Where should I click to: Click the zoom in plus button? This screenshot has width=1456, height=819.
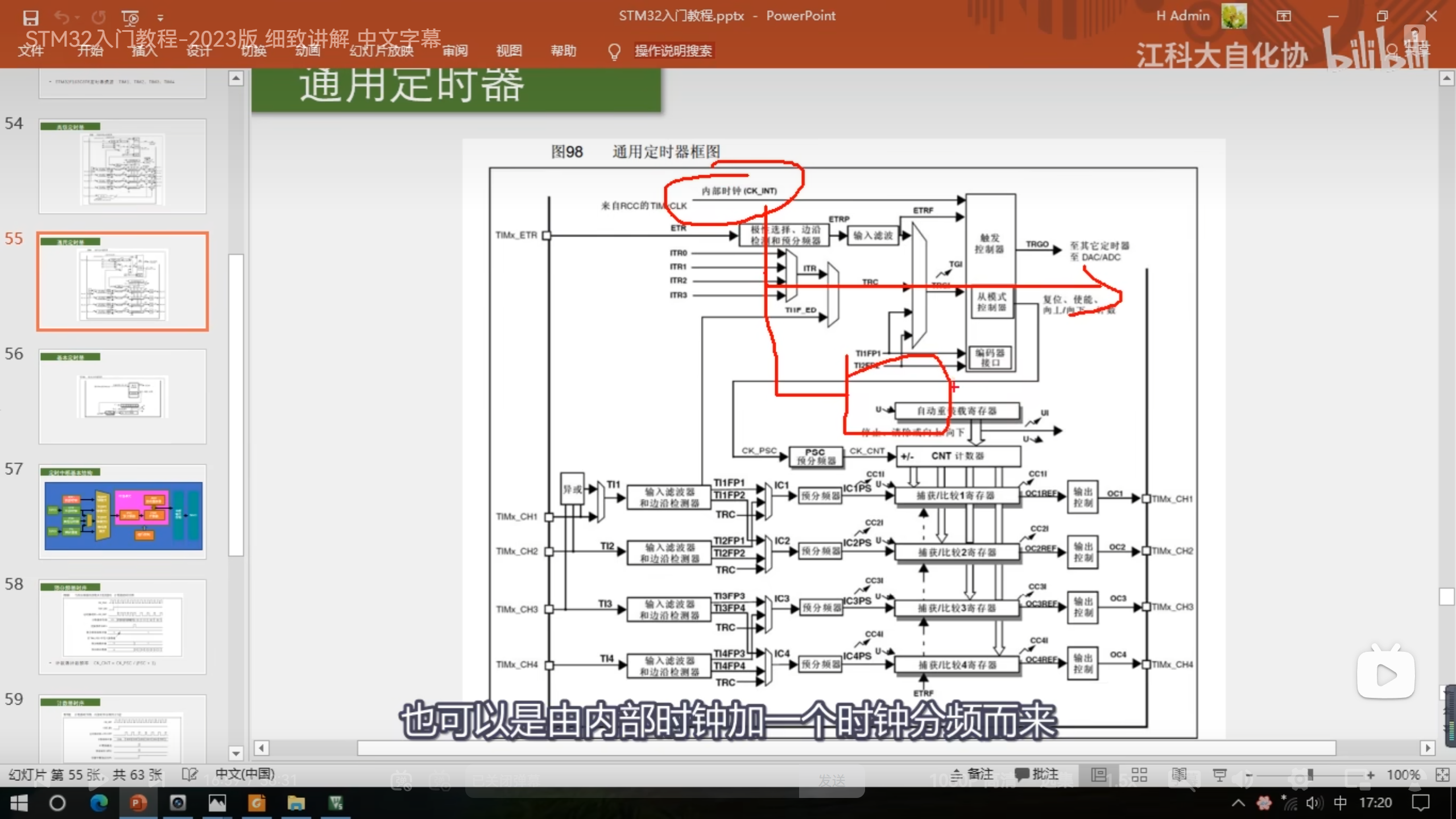tap(1370, 775)
